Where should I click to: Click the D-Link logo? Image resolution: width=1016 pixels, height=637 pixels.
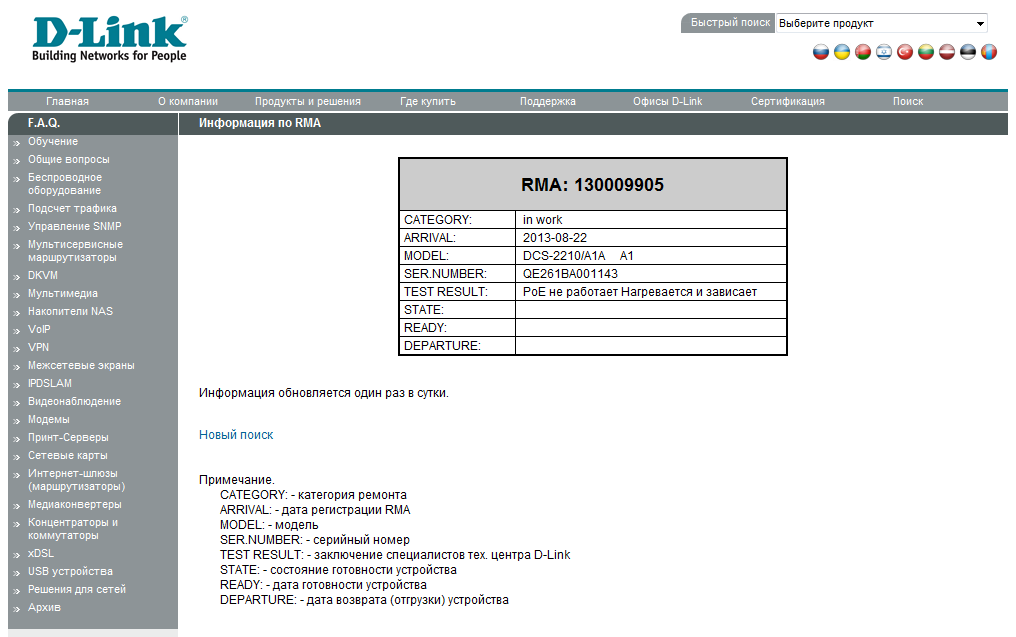[110, 39]
